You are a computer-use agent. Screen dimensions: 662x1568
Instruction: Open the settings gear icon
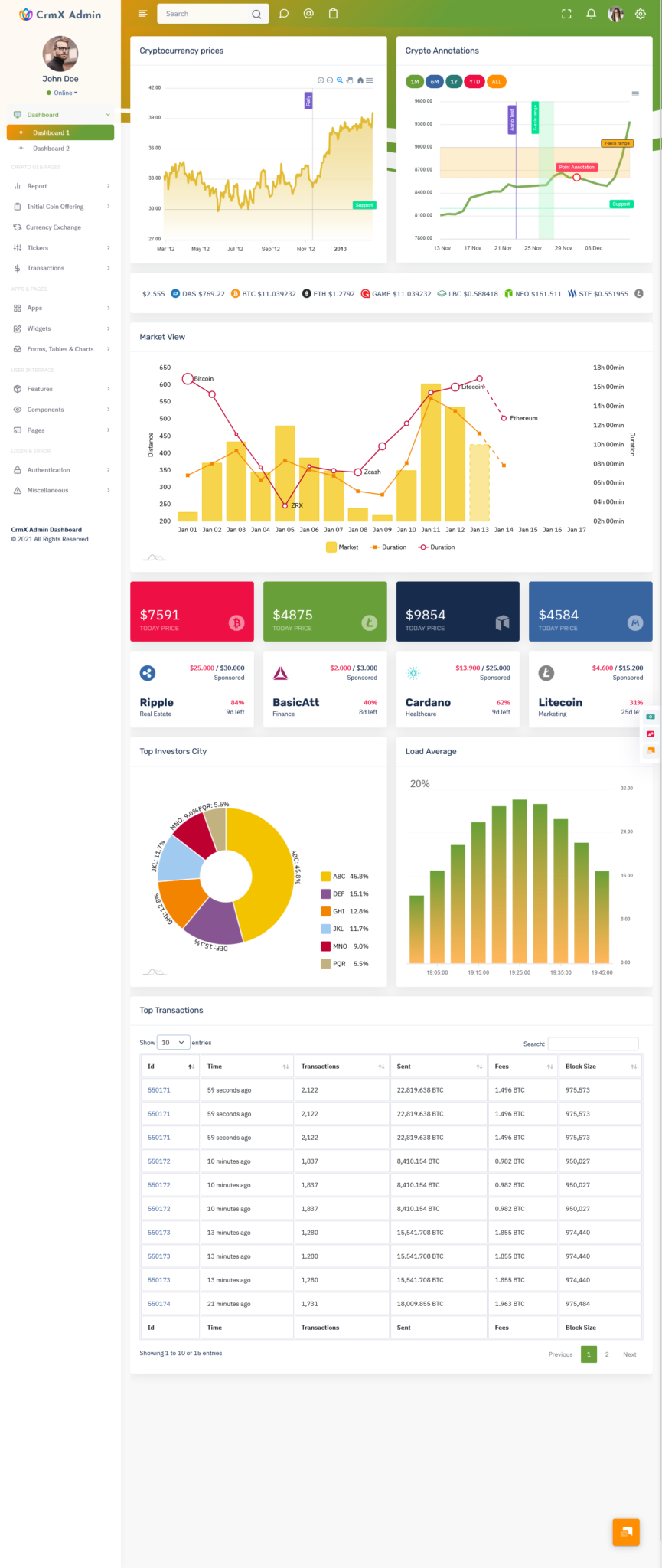[x=641, y=14]
